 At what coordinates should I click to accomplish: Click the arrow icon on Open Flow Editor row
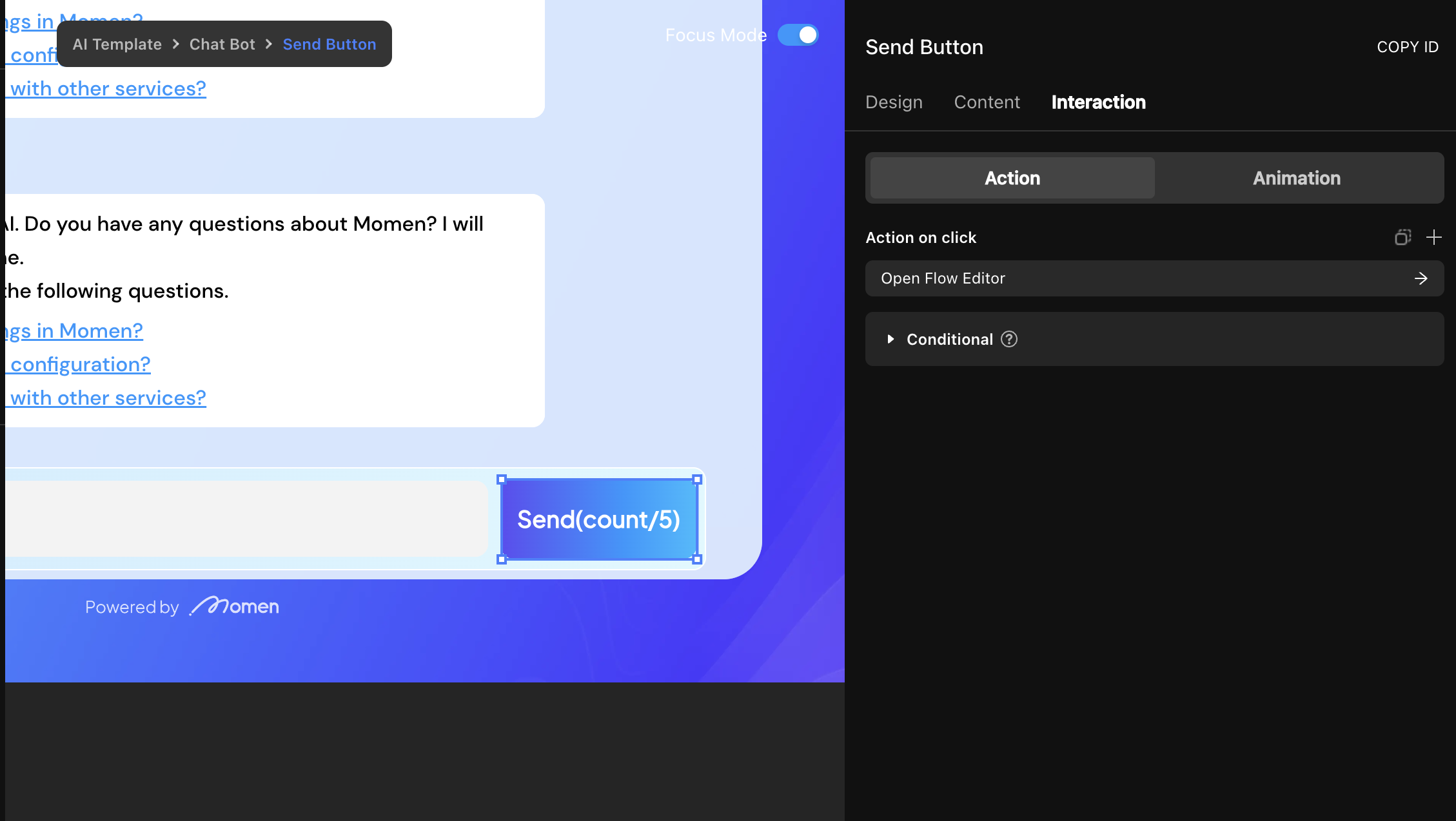tap(1421, 278)
